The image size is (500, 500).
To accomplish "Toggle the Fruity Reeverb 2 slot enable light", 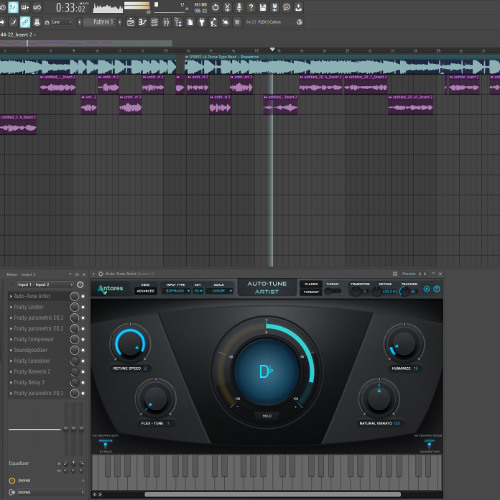I will [83, 372].
